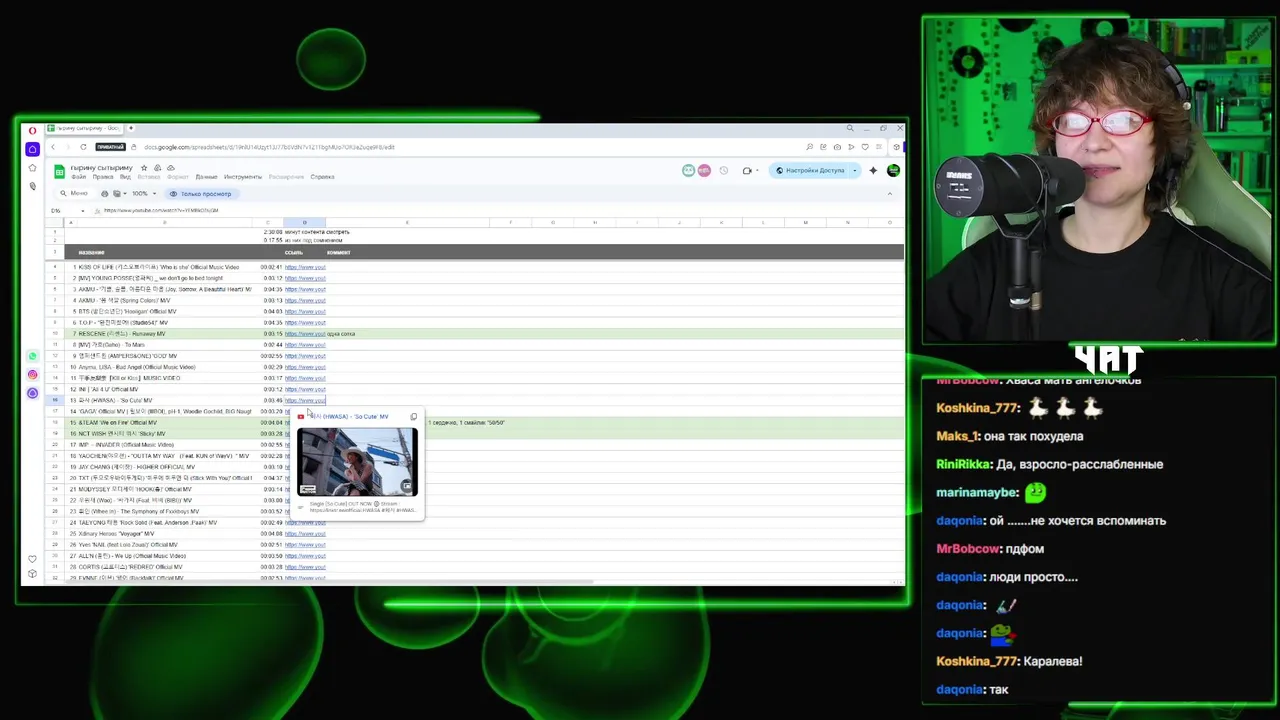Reload the page with the refresh icon
Screen dimensions: 1280x720
83,147
